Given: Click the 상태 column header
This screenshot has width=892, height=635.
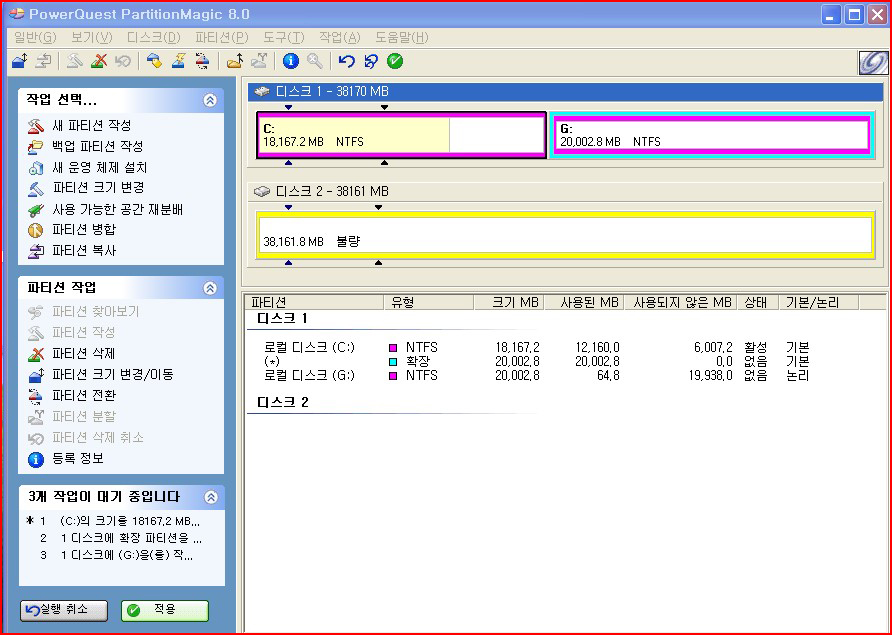Looking at the screenshot, I should coord(757,302).
